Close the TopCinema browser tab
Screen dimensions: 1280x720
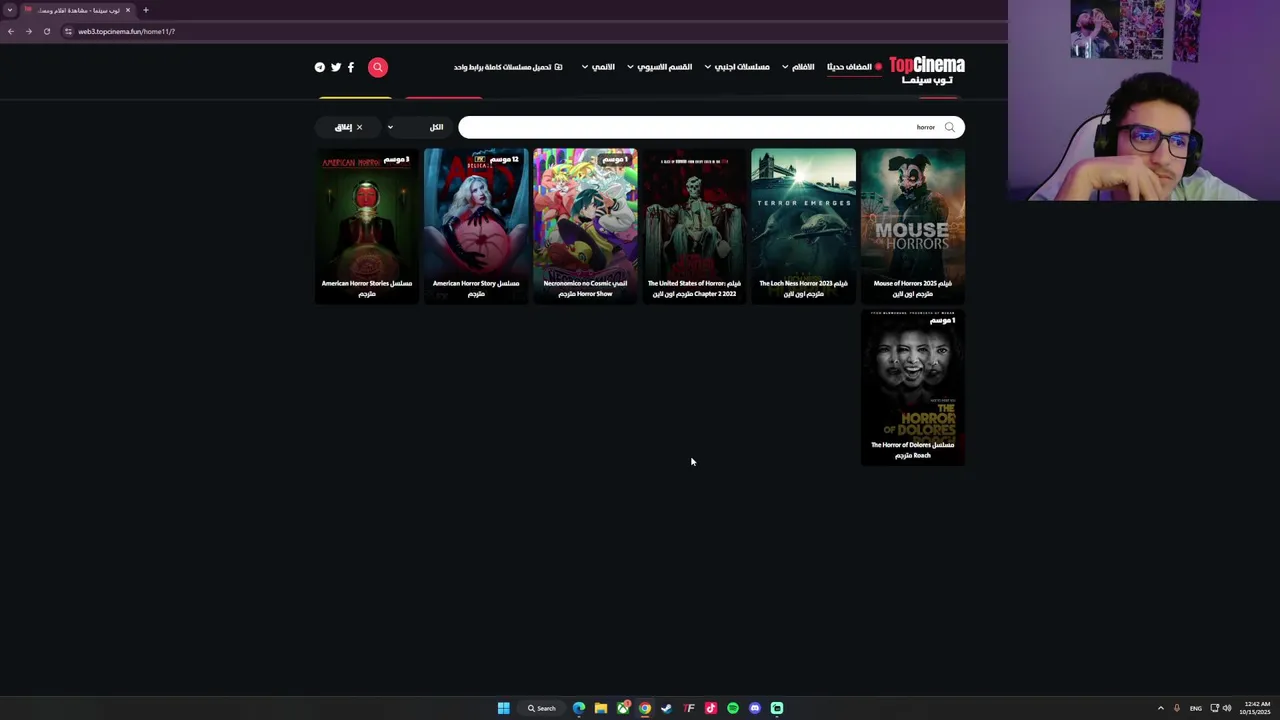128,10
